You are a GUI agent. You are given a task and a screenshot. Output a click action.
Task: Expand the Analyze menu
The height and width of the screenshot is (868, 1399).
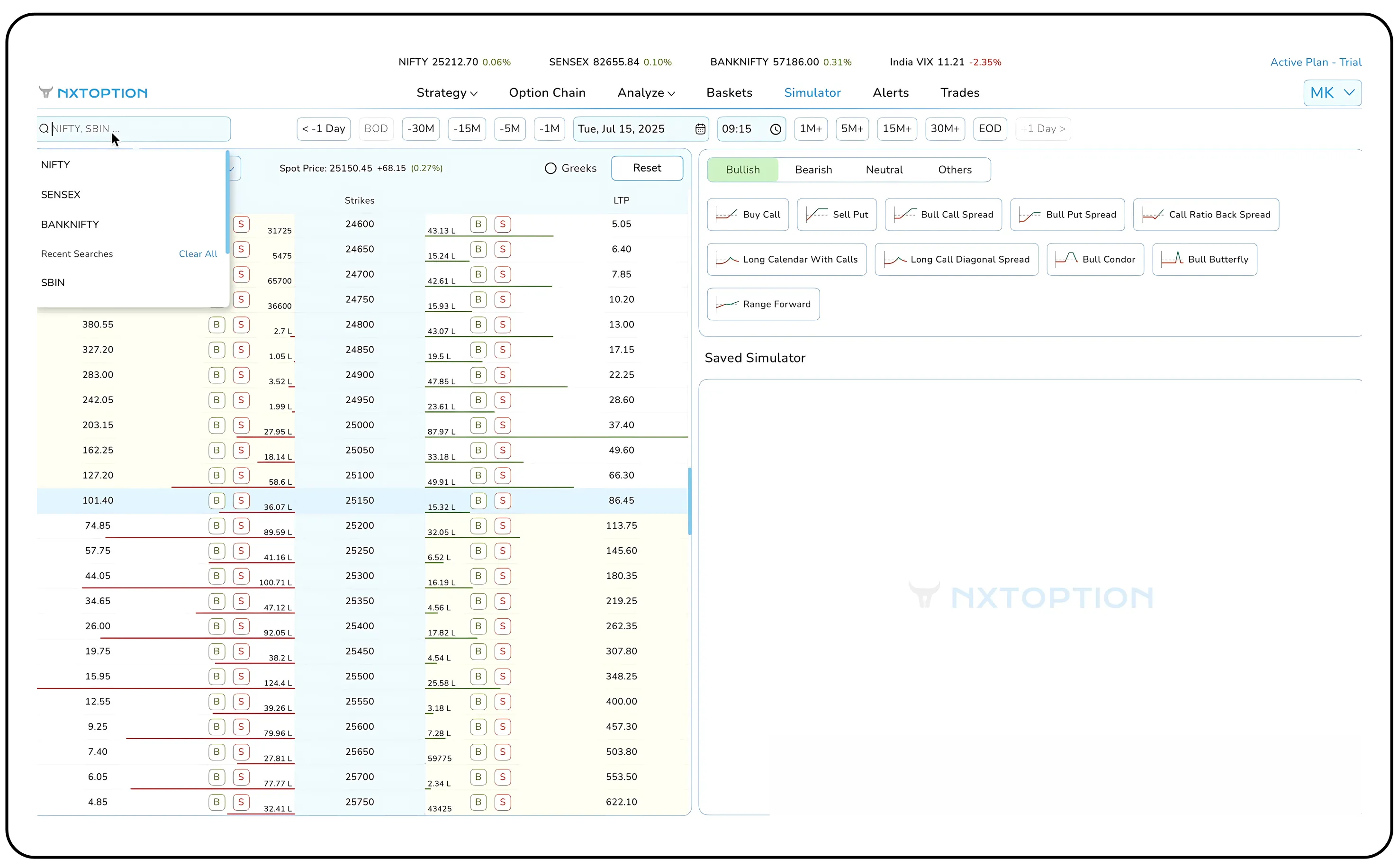645,92
